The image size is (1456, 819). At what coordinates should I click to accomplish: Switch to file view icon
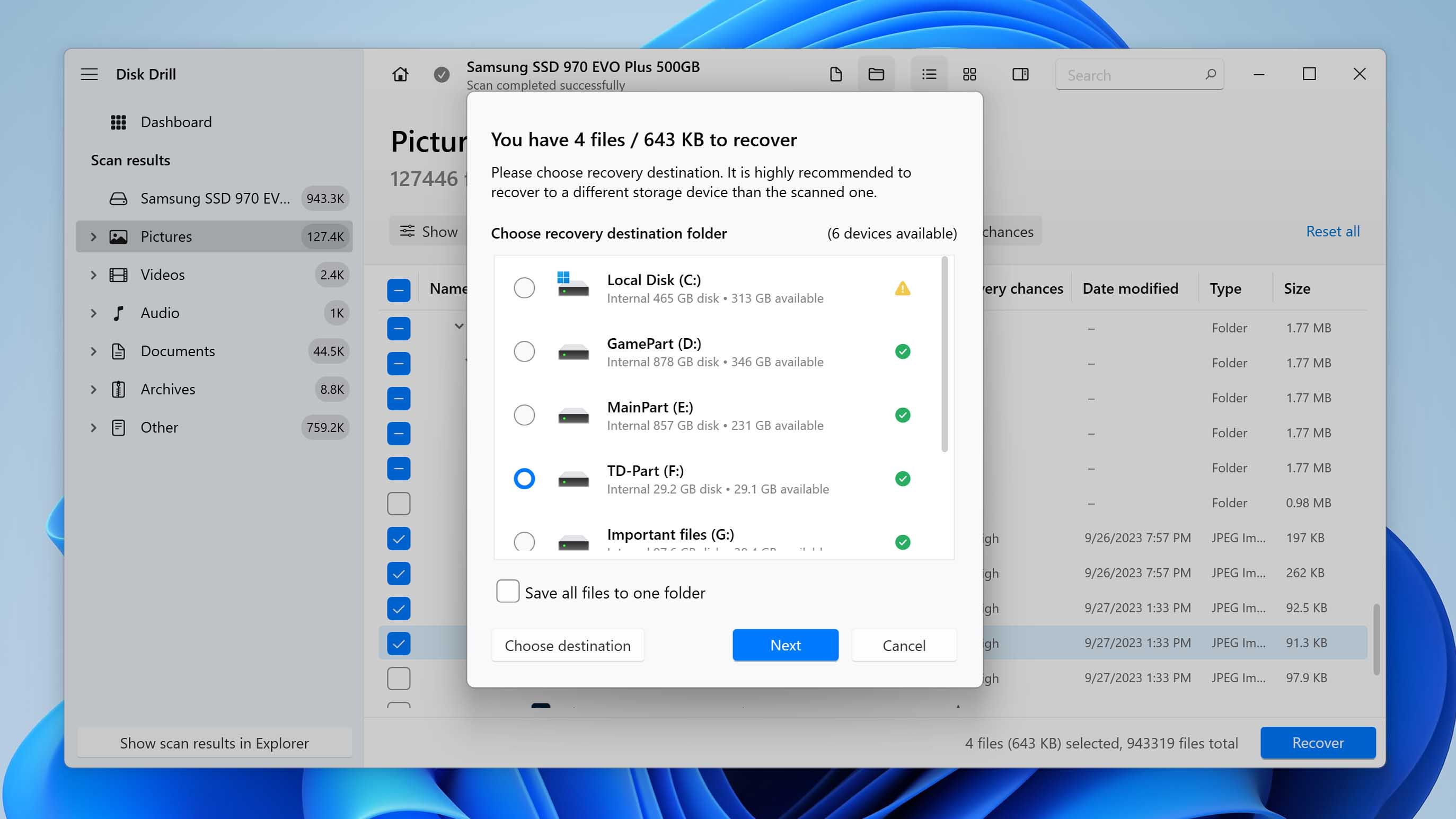point(835,74)
